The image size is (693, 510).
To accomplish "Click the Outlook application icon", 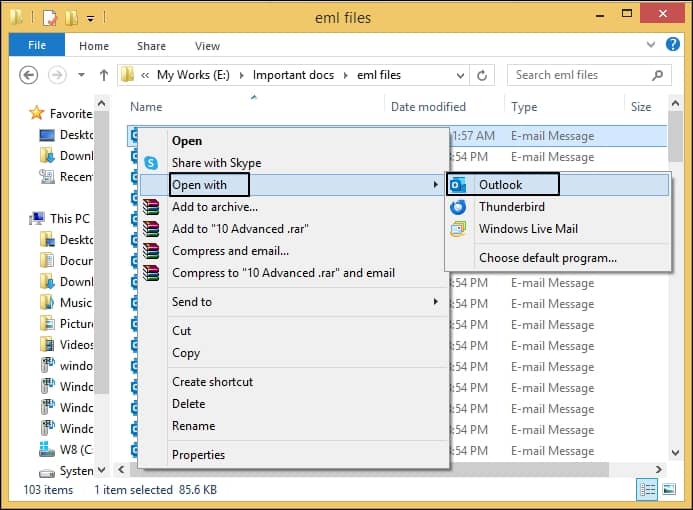I will point(458,185).
